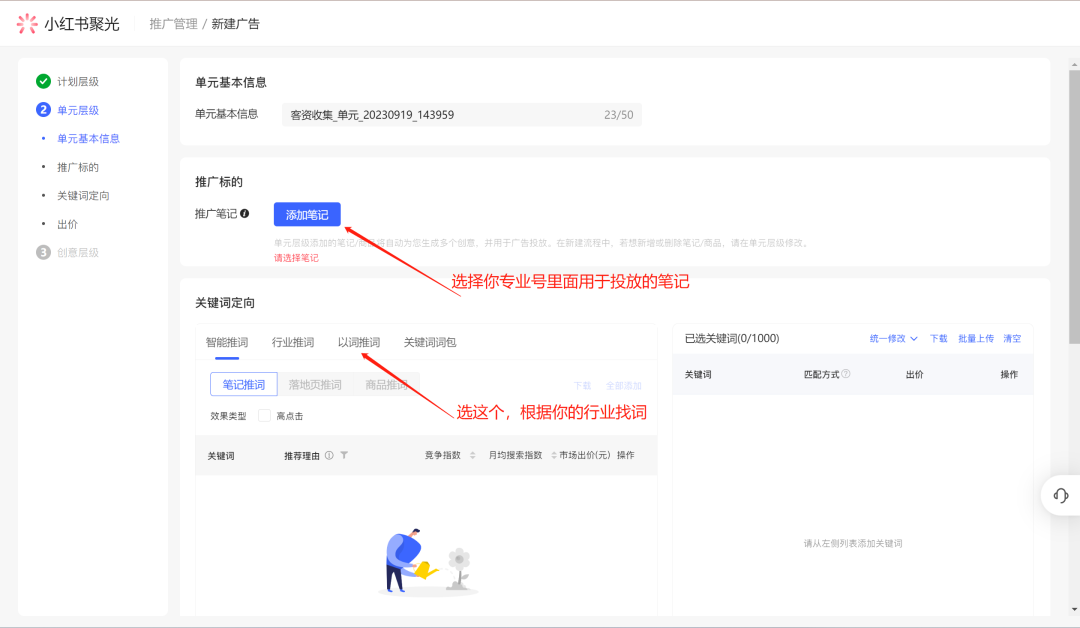Click the 小红书聚光 logo icon
The width and height of the screenshot is (1080, 628).
[x=27, y=24]
